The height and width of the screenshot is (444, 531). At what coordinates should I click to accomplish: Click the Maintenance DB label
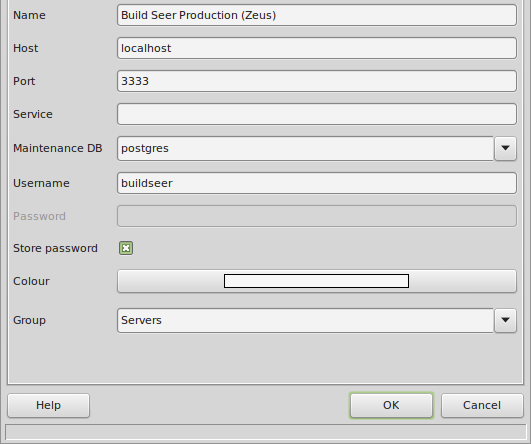tap(58, 148)
